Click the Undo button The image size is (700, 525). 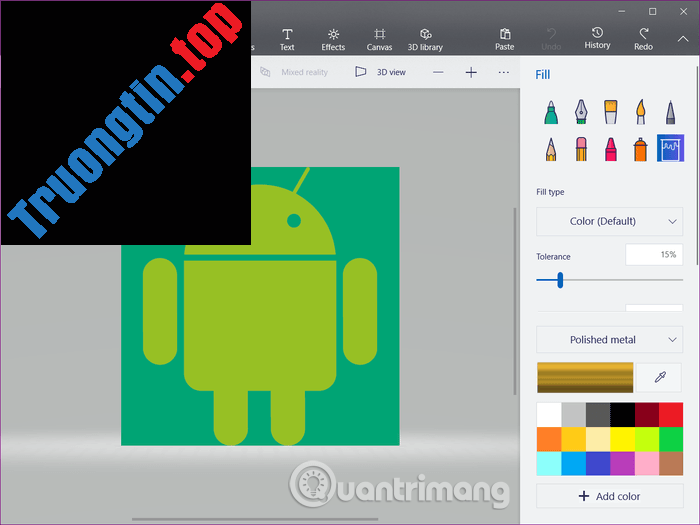551,39
